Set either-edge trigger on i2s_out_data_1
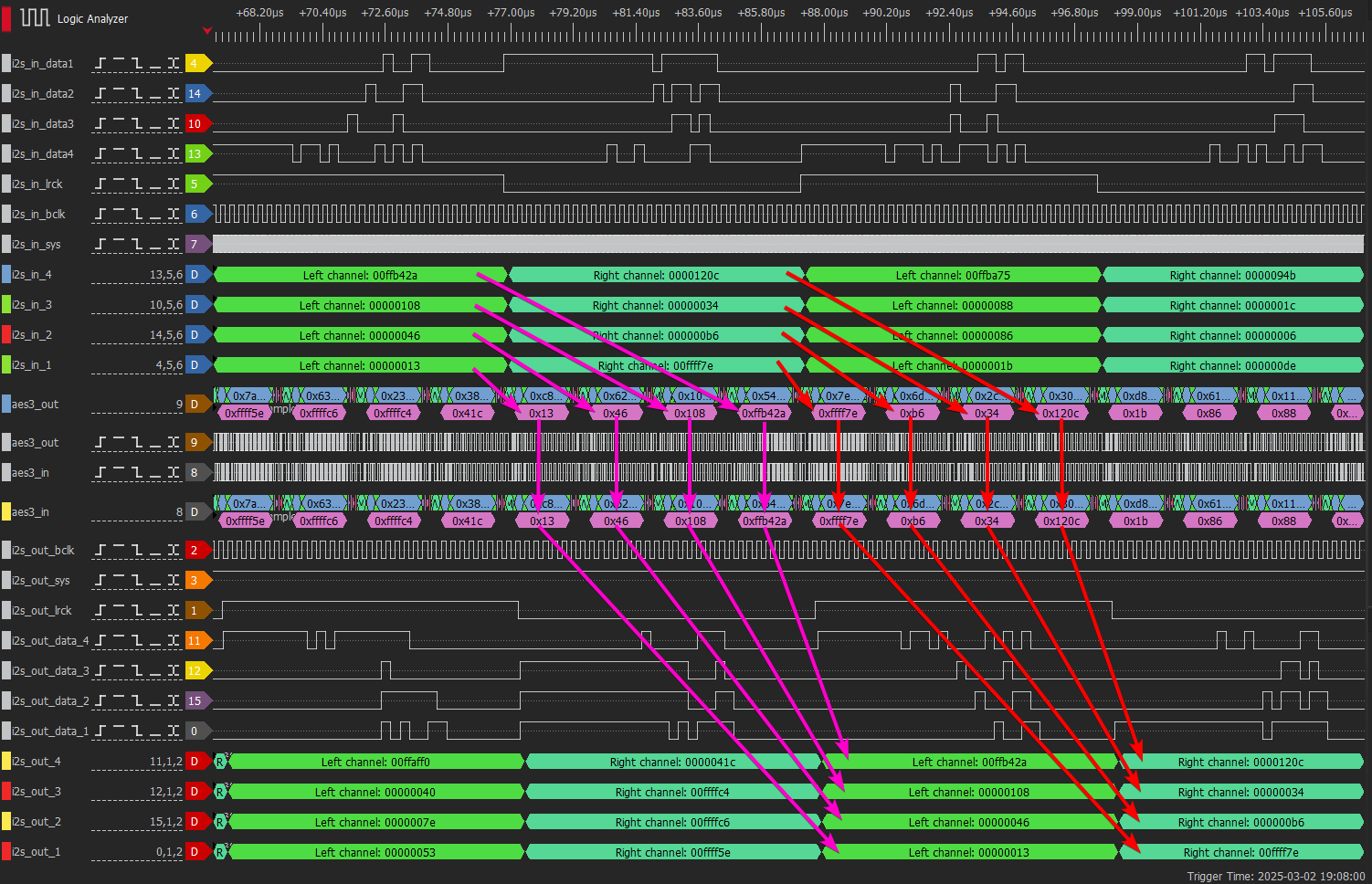This screenshot has height=884, width=1372. (x=174, y=731)
